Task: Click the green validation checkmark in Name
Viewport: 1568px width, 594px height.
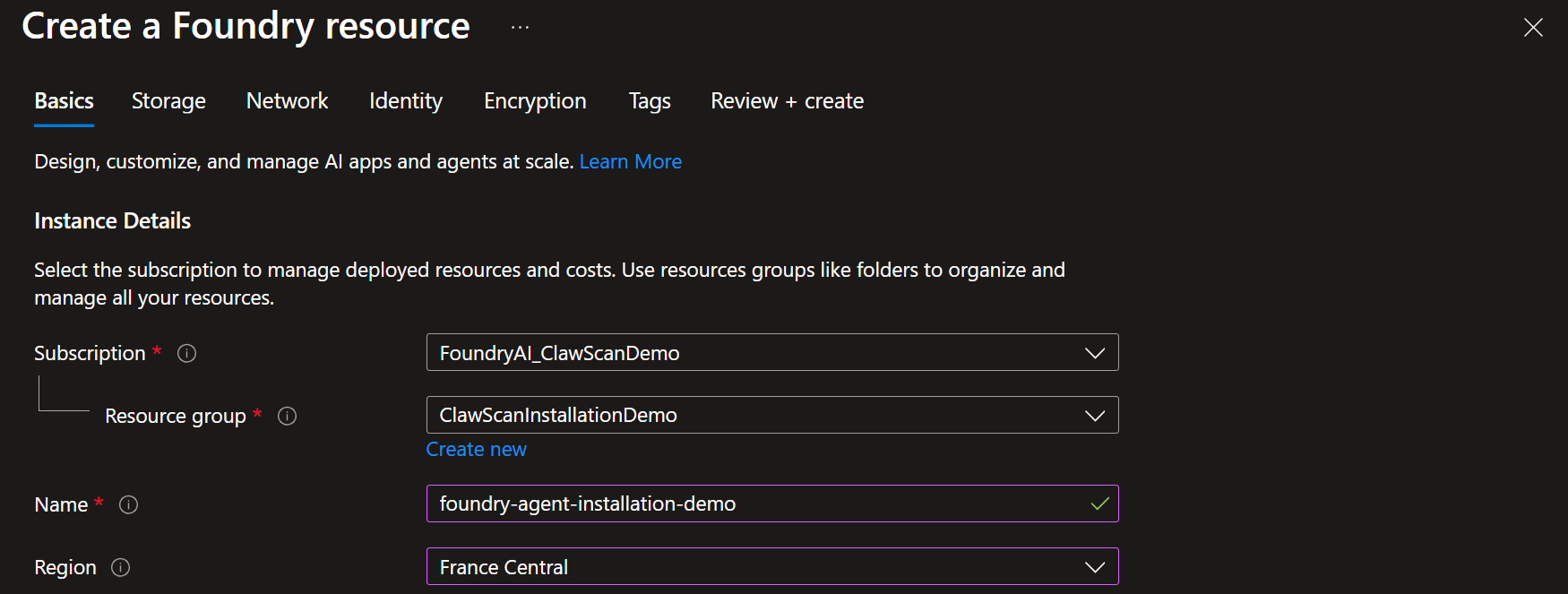Action: click(x=1099, y=504)
